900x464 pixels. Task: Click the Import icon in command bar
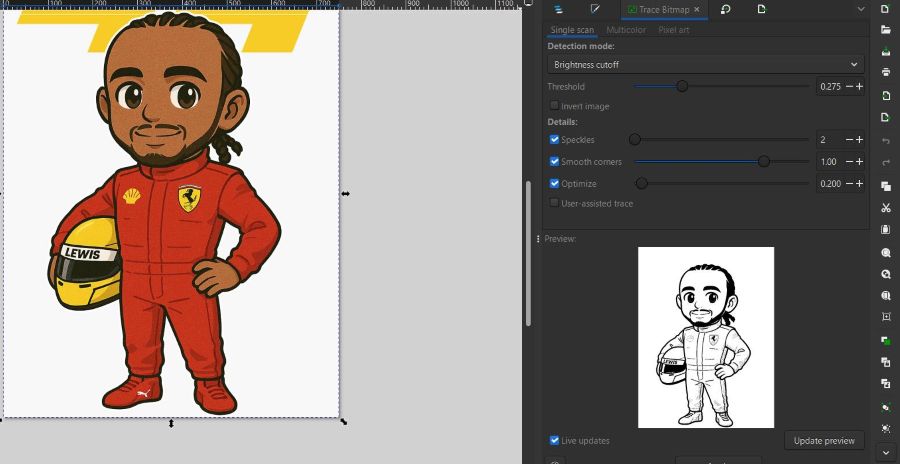[886, 96]
